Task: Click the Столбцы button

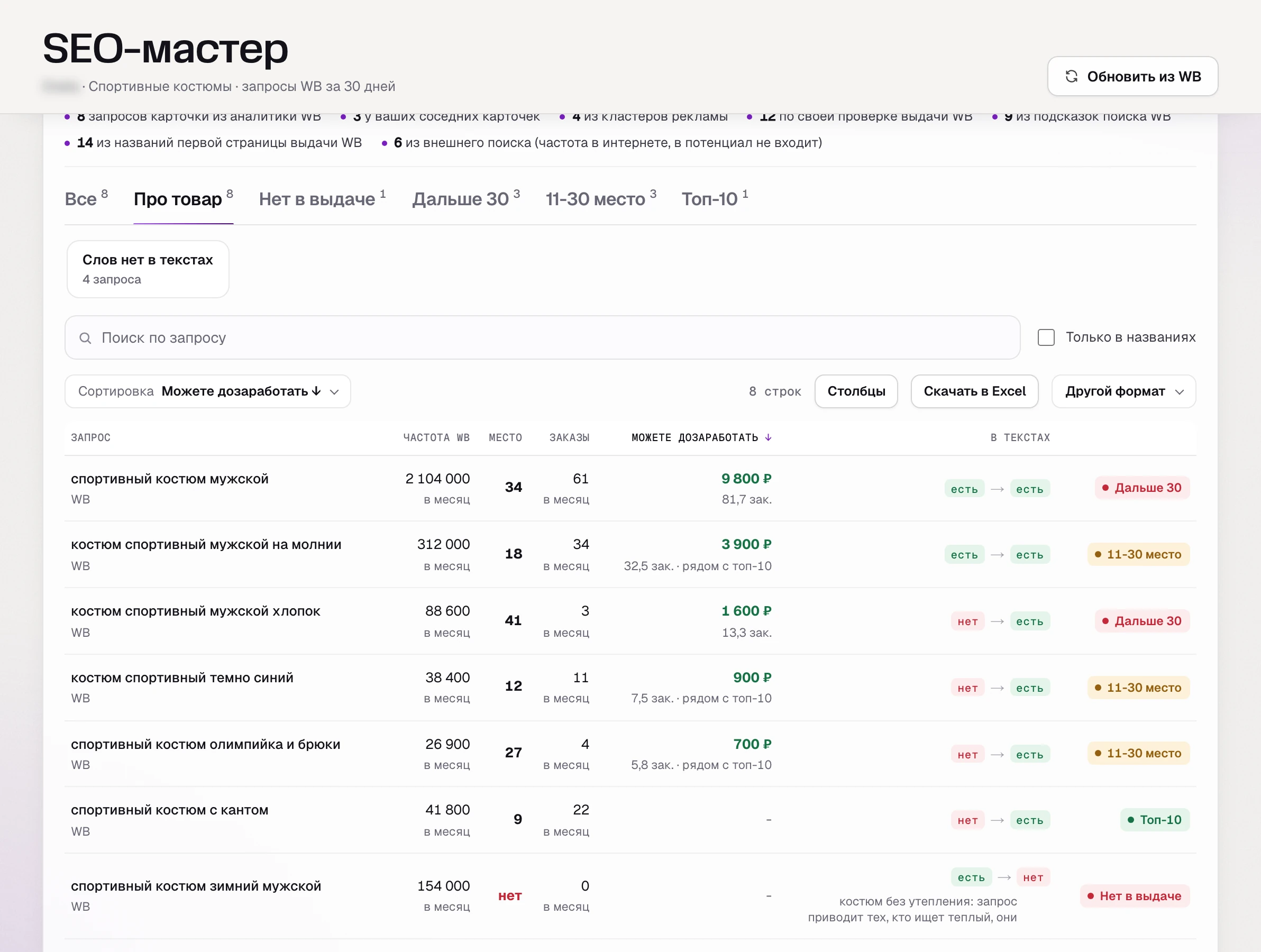Action: [856, 391]
